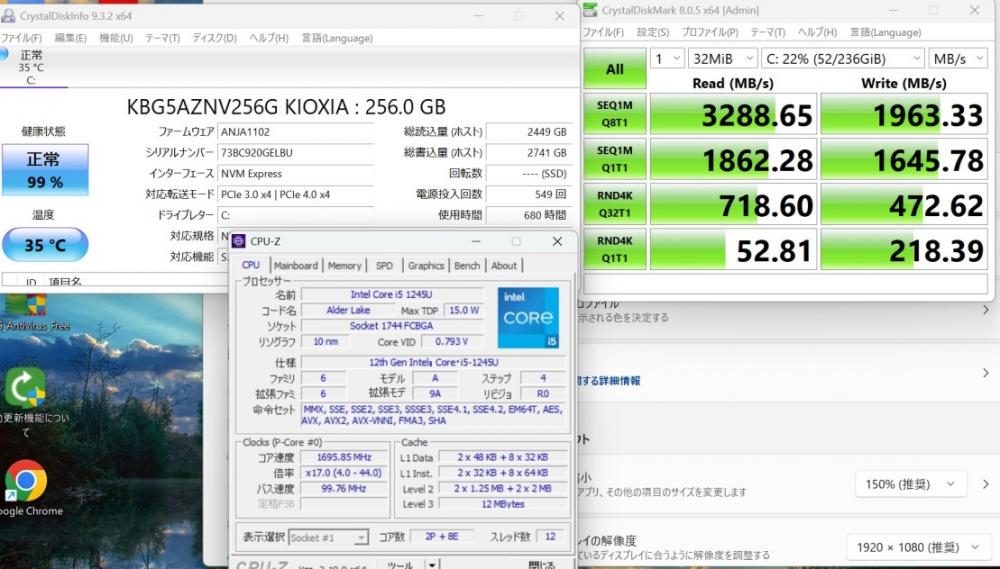Click the 2741 GB total host writes value
Screen dimensions: 1000x569
[x=528, y=152]
